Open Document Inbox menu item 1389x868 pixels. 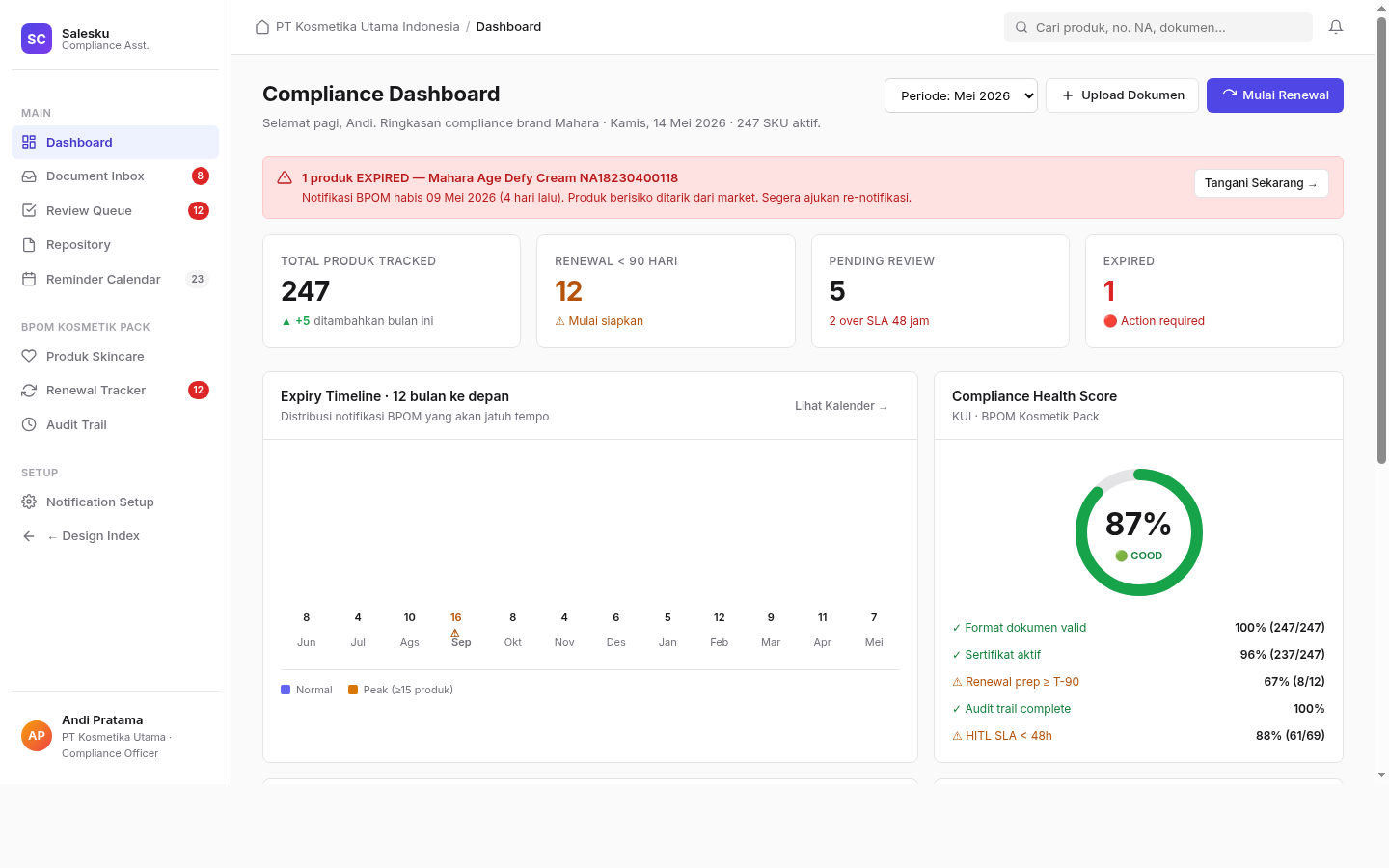coord(115,176)
